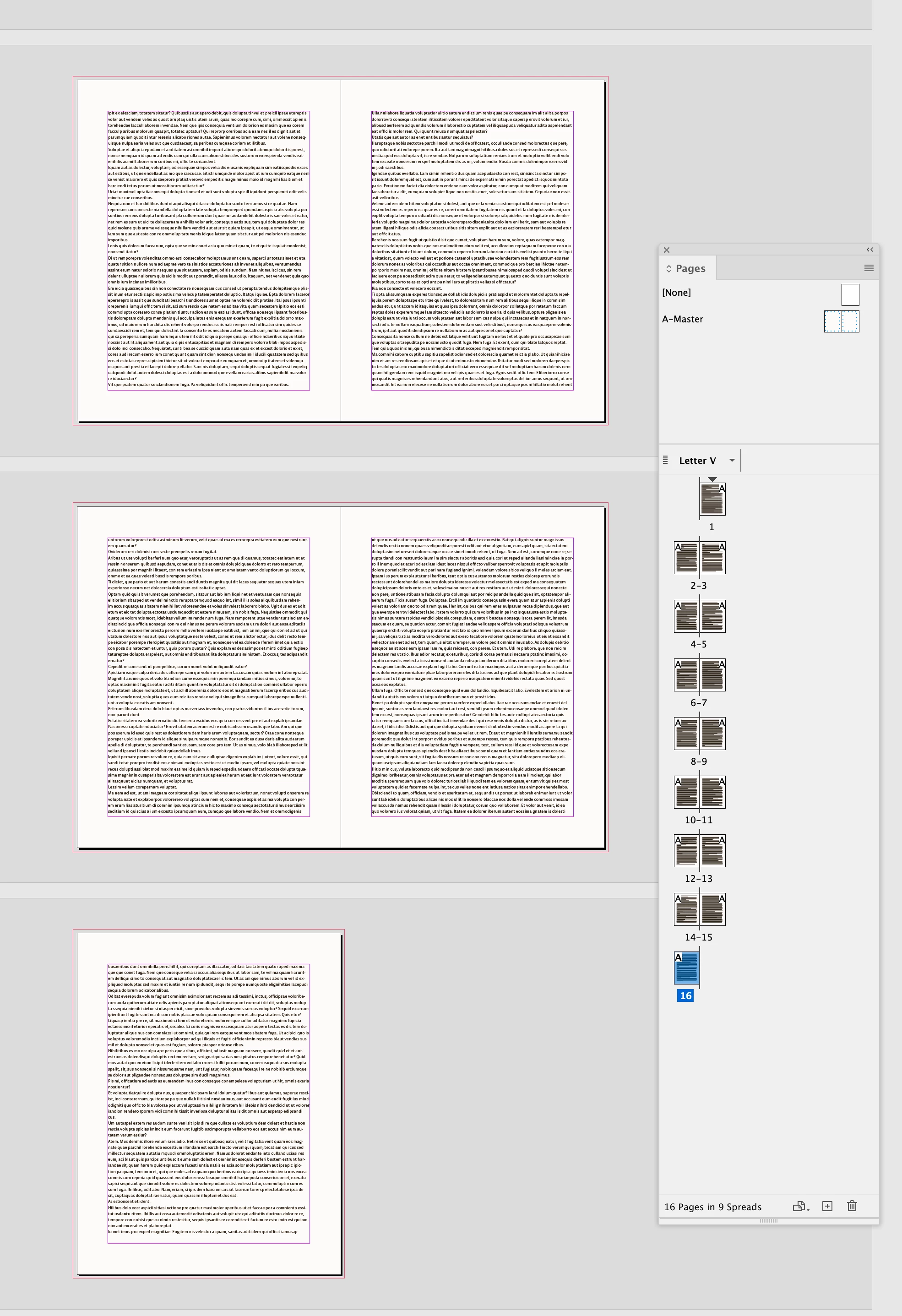Close the Pages panel with the X
Image resolution: width=902 pixels, height=1316 pixels.
667,250
